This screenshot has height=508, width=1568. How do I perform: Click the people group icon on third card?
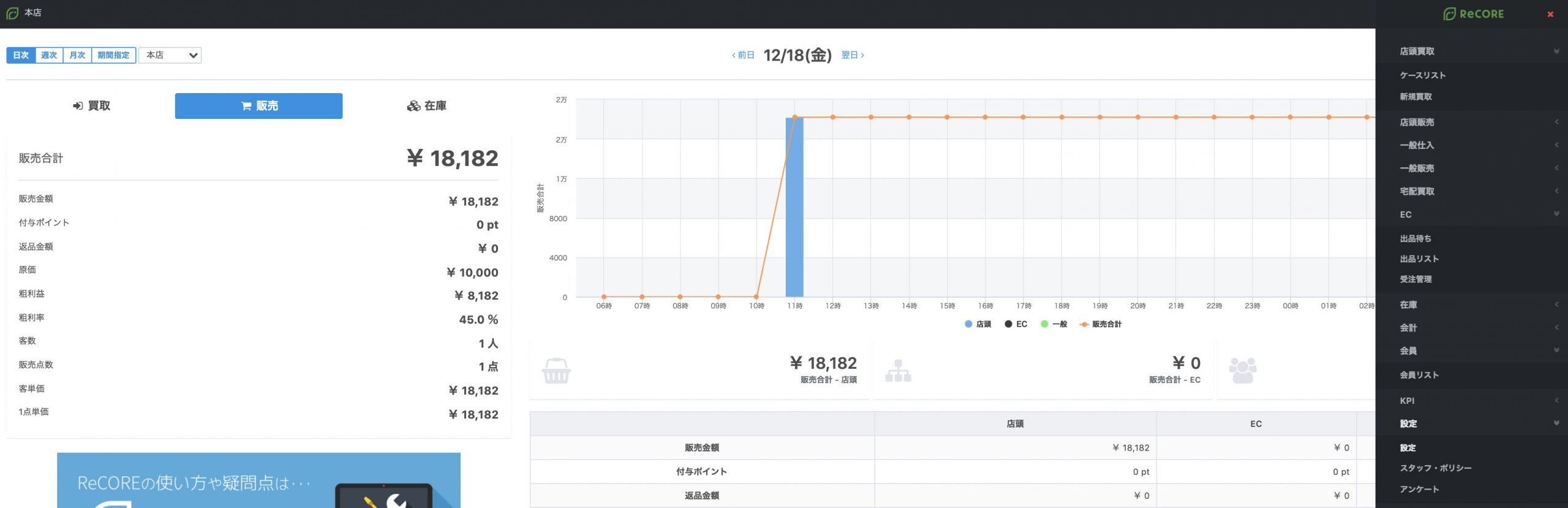(x=1242, y=371)
